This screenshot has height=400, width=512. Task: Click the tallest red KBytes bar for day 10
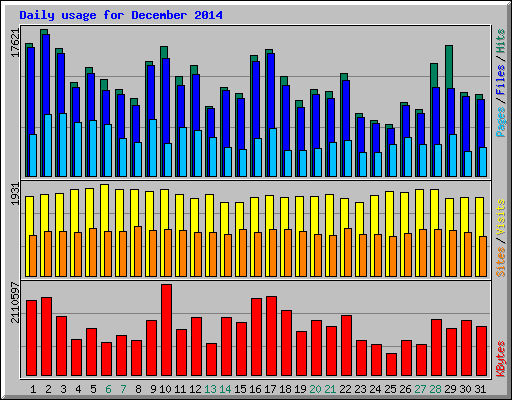[166, 330]
